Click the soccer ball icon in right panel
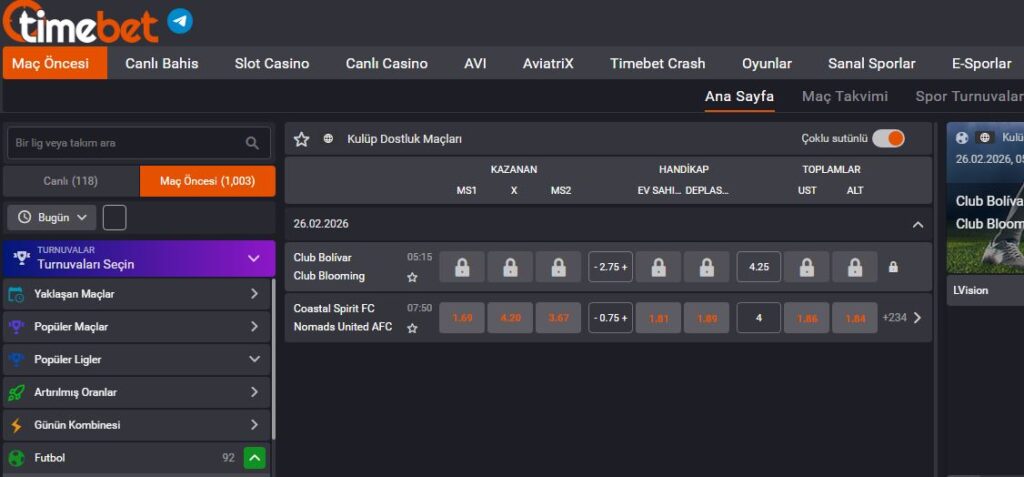Screen dimensions: 1024x477 [x=962, y=138]
